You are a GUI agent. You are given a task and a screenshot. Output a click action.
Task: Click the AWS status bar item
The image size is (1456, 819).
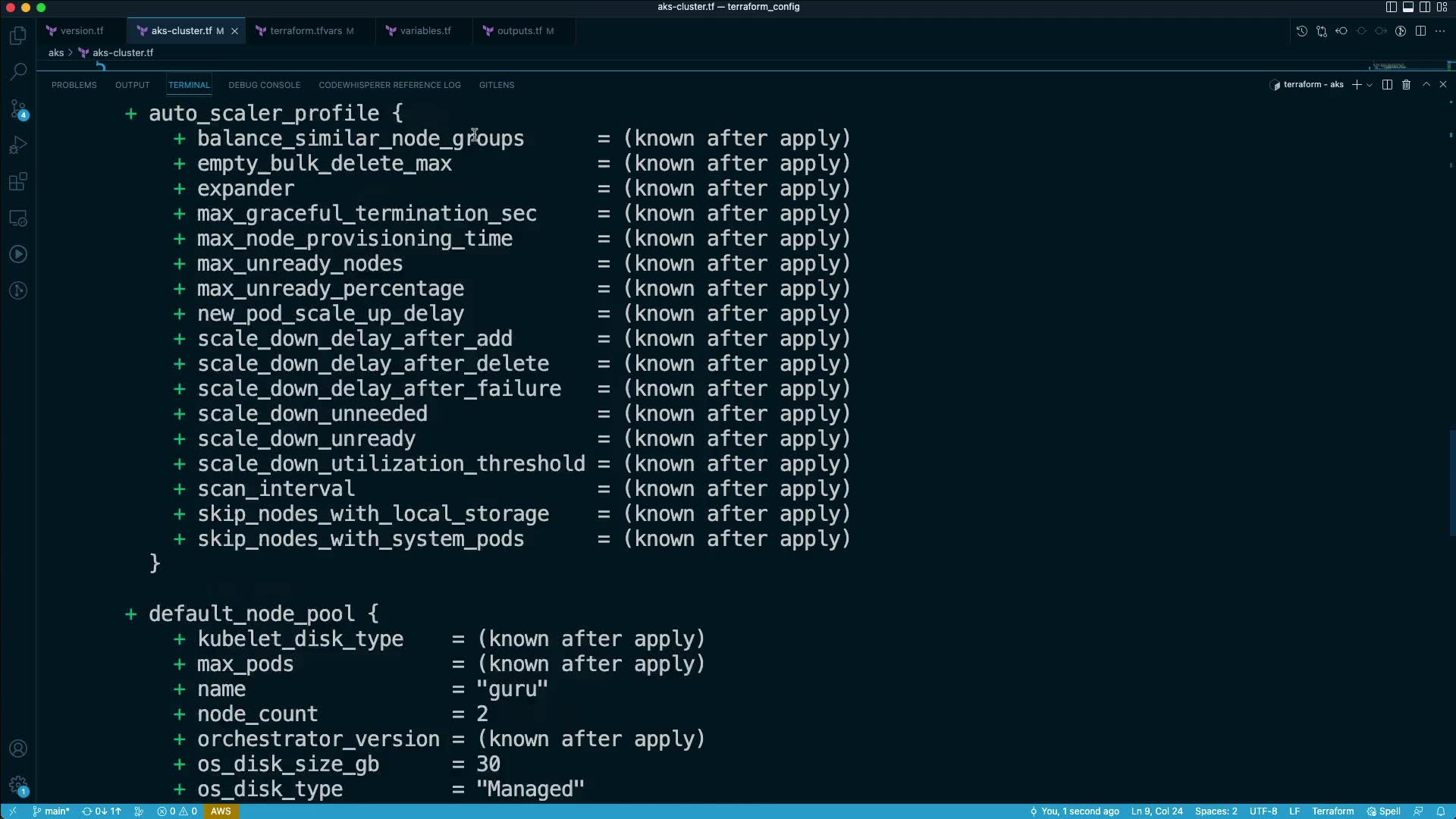(221, 811)
